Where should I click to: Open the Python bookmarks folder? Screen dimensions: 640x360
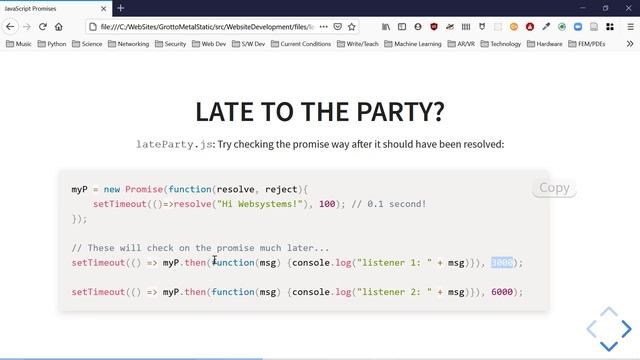click(x=52, y=44)
